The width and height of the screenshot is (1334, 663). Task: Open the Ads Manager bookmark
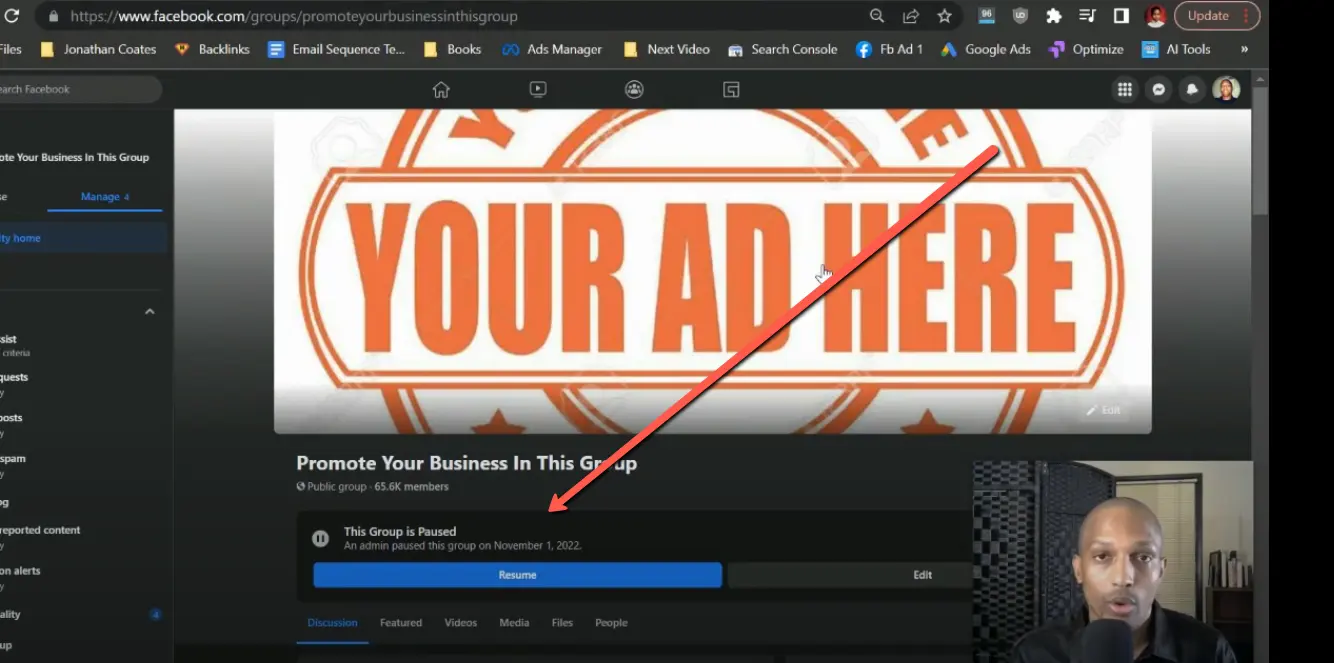tap(552, 48)
